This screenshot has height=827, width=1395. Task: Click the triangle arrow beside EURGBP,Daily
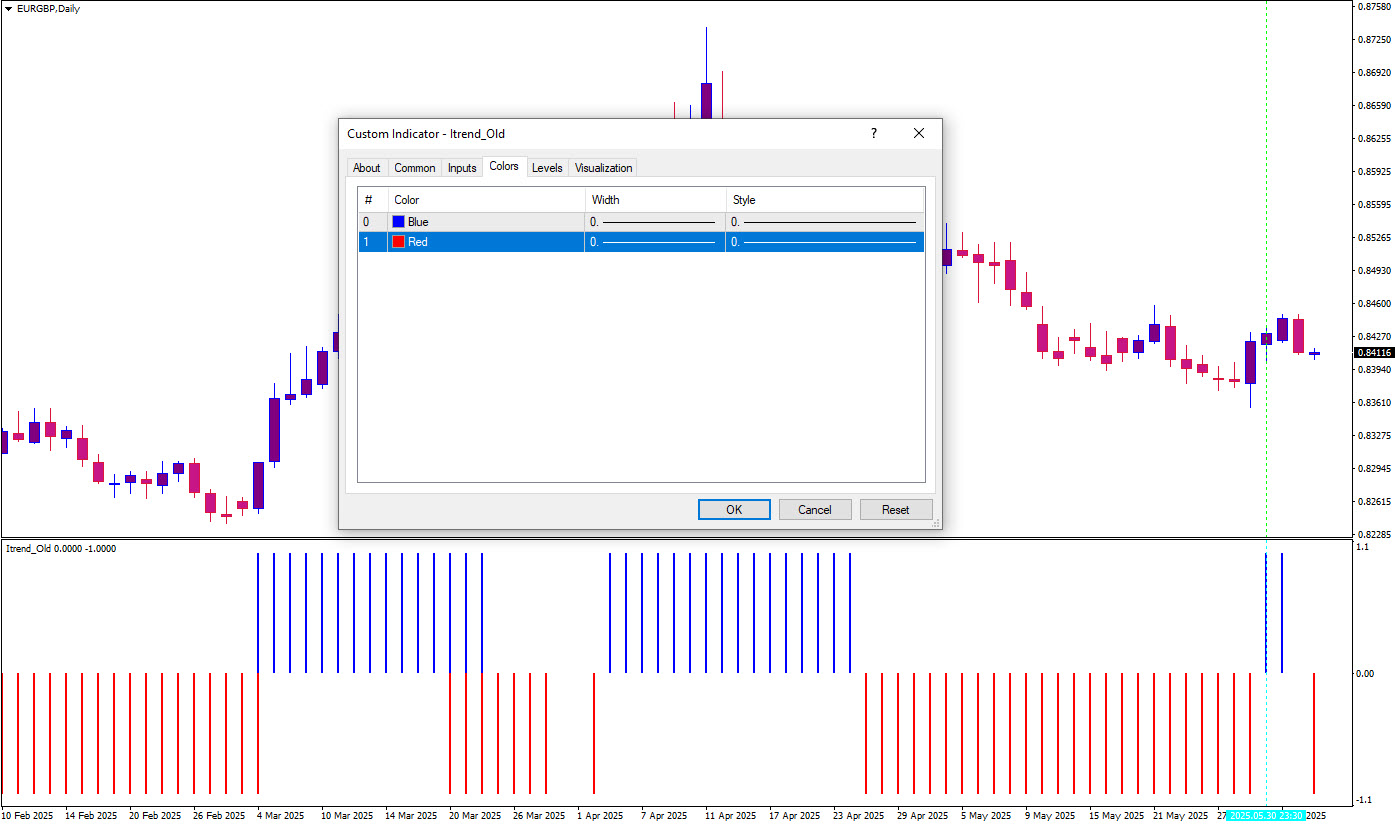point(9,8)
